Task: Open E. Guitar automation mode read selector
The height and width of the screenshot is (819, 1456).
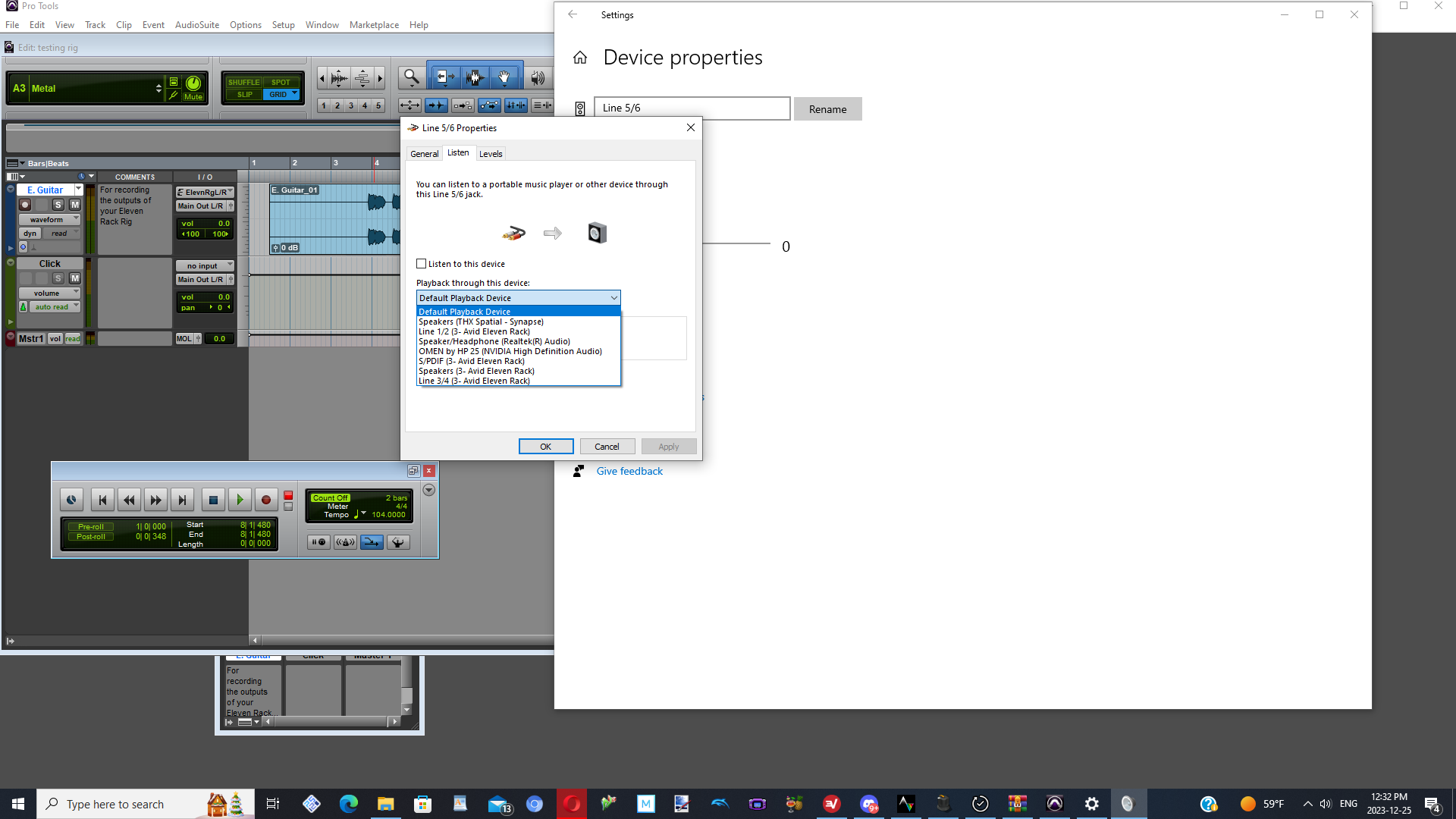Action: pos(60,234)
